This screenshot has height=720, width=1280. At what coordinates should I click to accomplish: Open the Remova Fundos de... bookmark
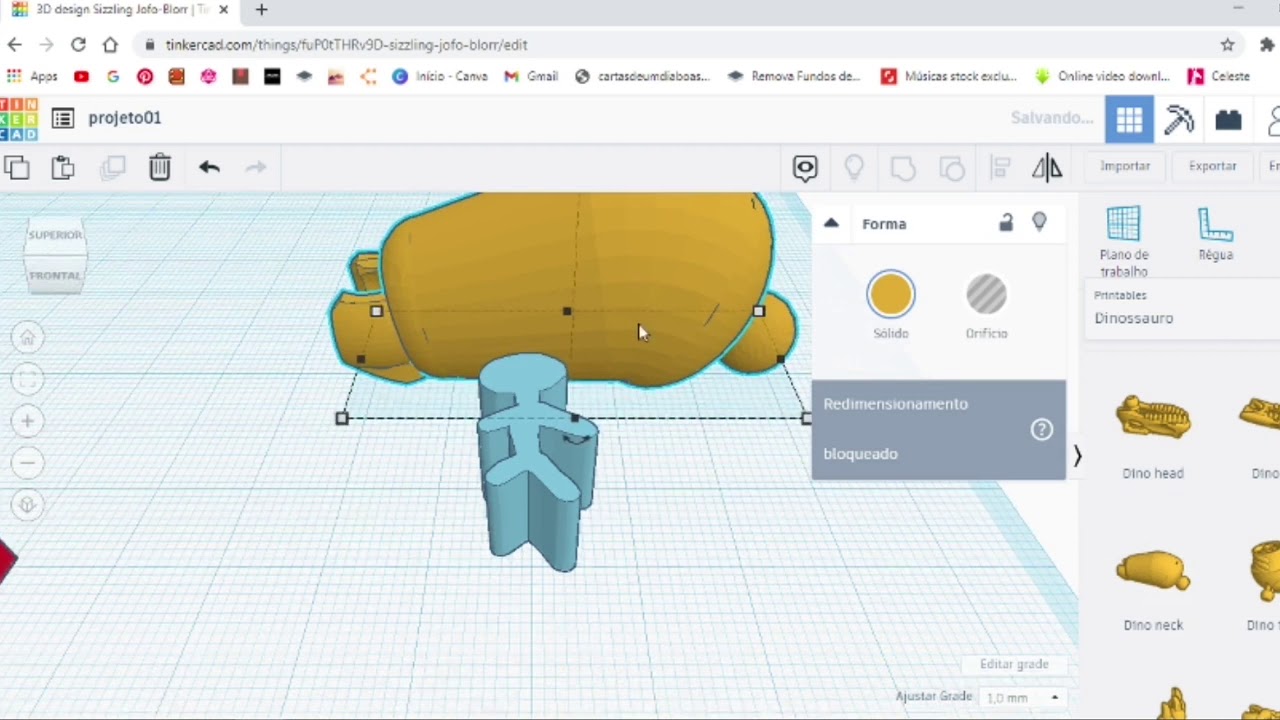tap(794, 76)
